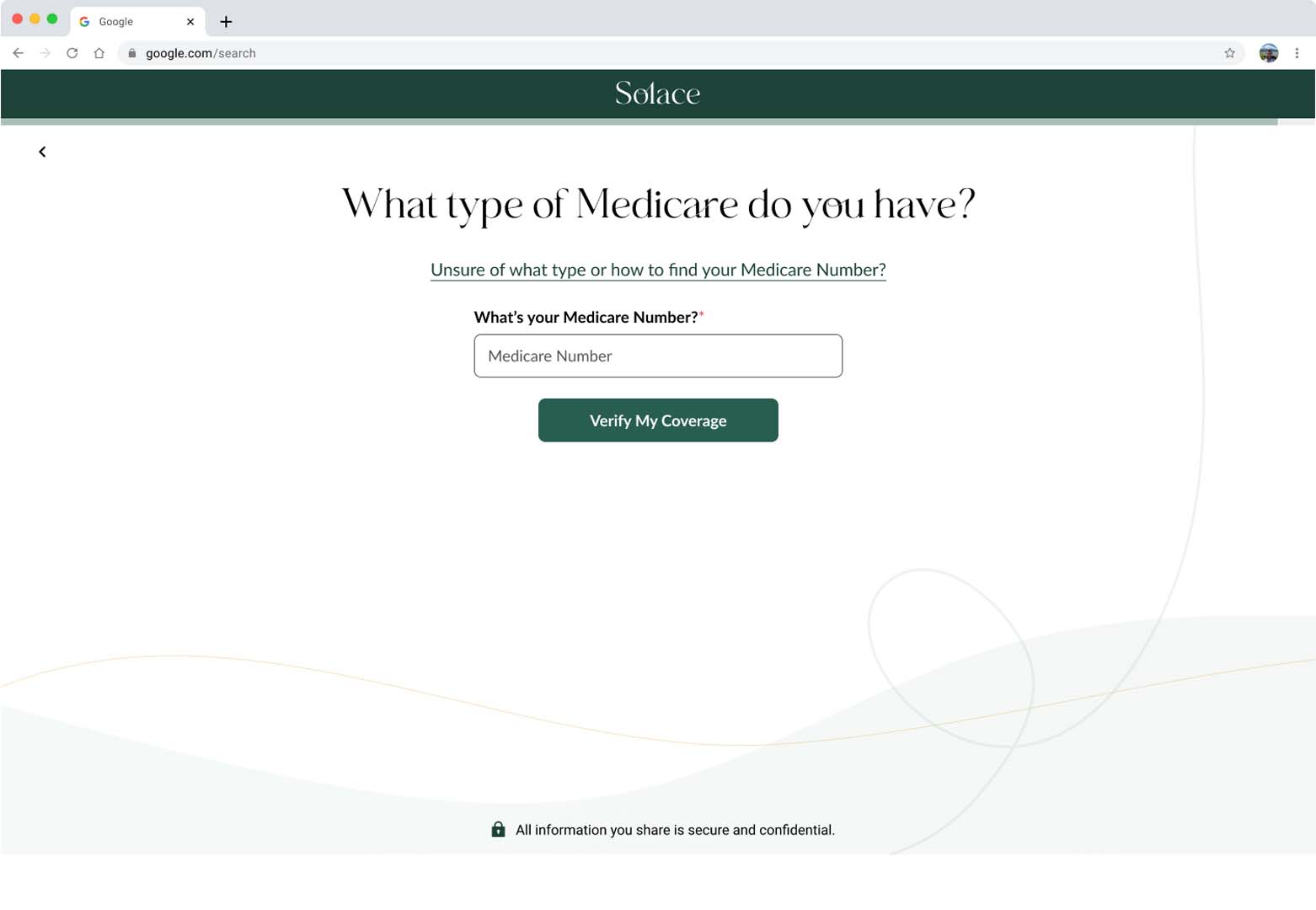Open the Chrome three-dot menu
1316x910 pixels.
coord(1297,53)
